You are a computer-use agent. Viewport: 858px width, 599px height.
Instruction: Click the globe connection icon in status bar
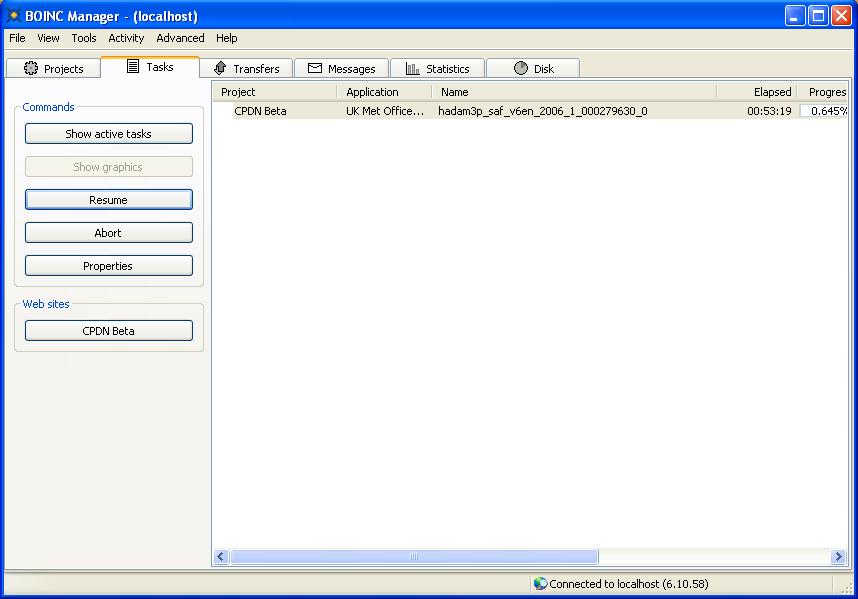[x=540, y=583]
